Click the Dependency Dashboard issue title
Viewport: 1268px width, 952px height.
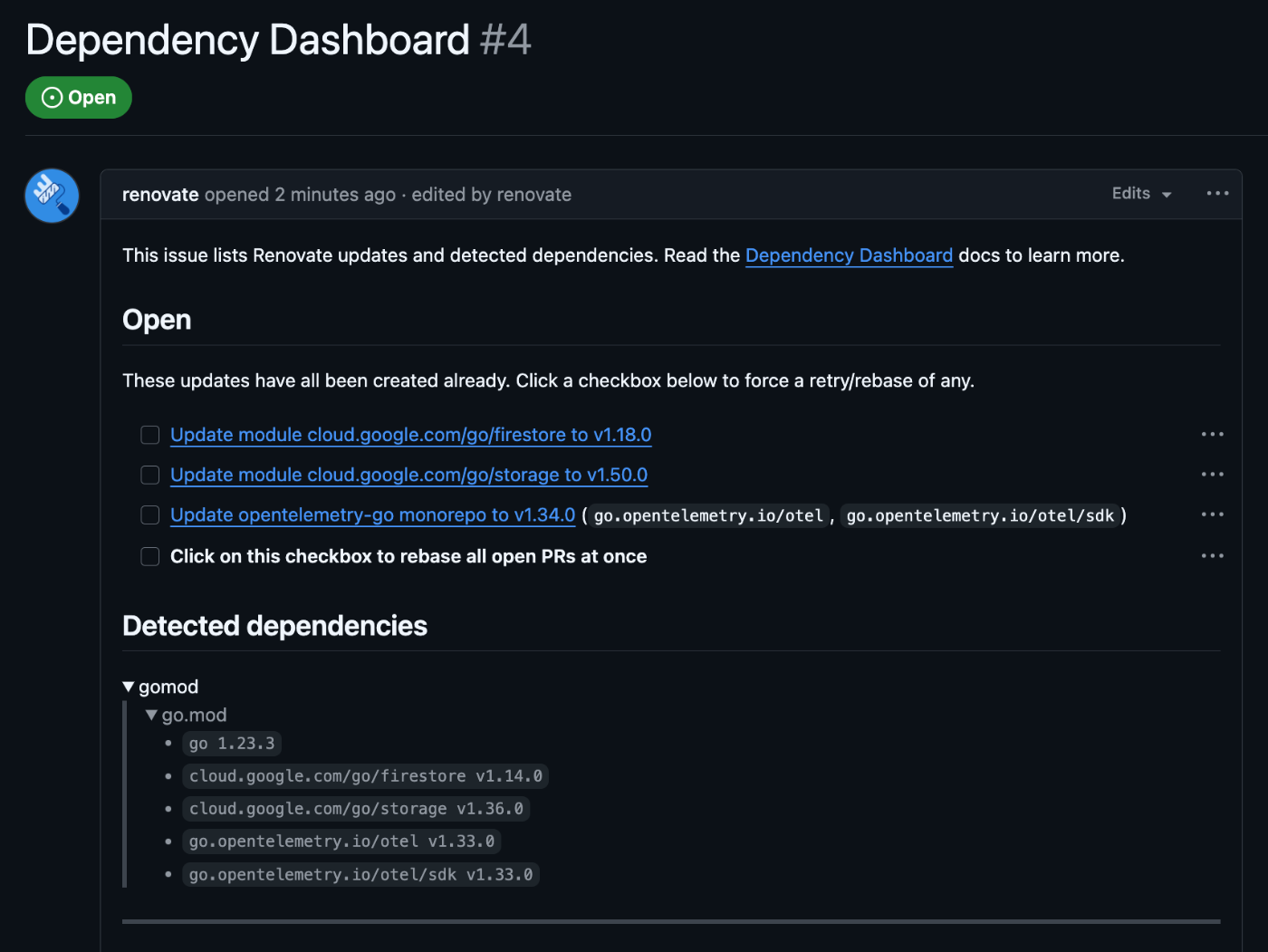pos(247,40)
